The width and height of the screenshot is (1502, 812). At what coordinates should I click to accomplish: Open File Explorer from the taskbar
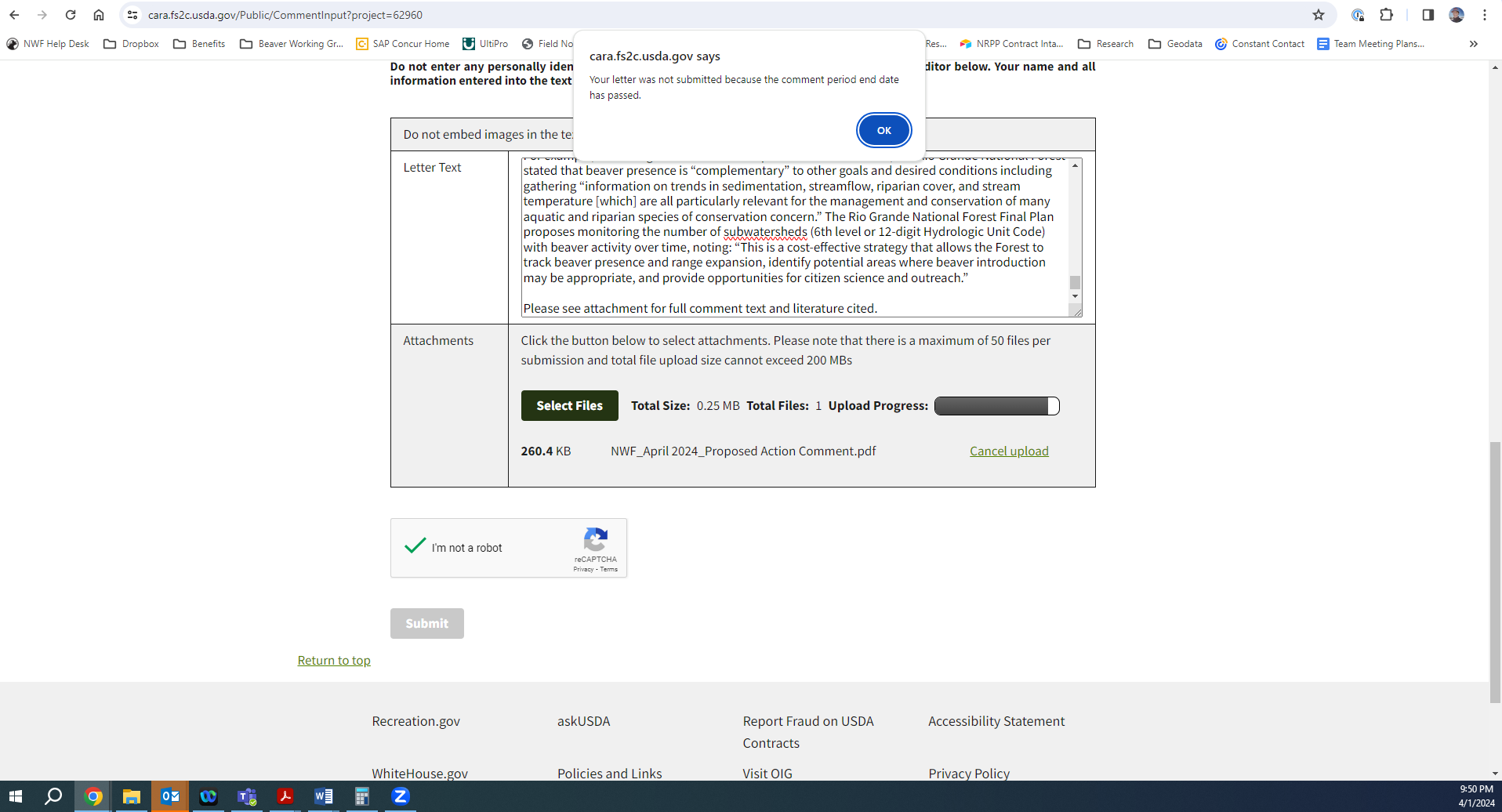(131, 796)
